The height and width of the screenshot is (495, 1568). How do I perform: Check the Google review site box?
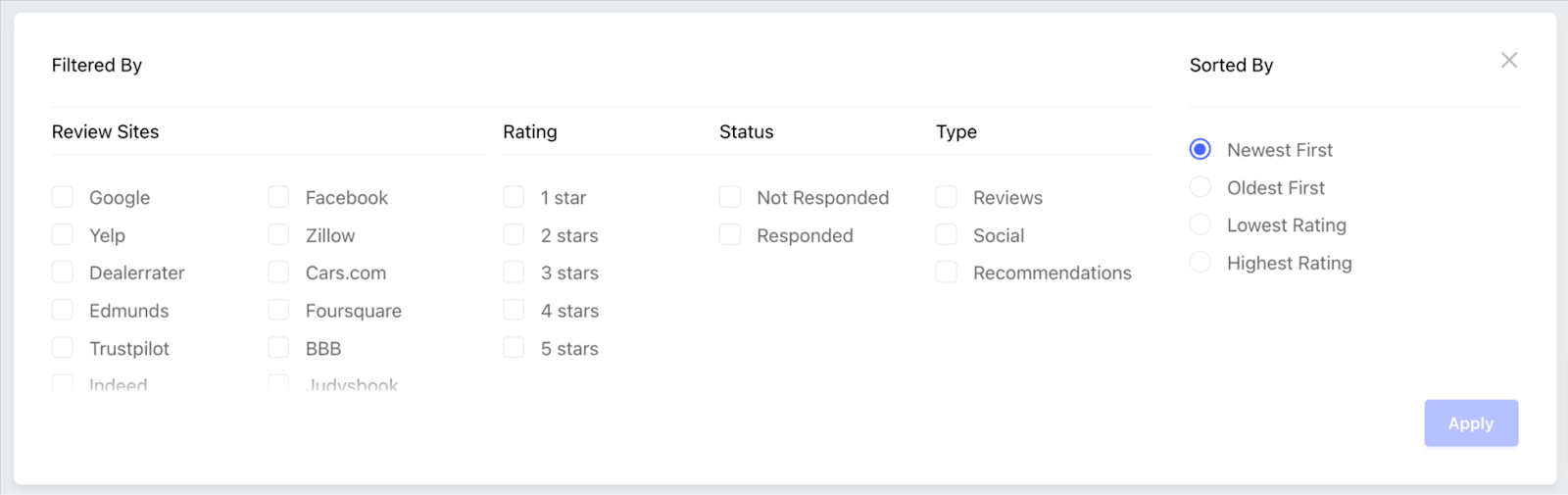63,197
